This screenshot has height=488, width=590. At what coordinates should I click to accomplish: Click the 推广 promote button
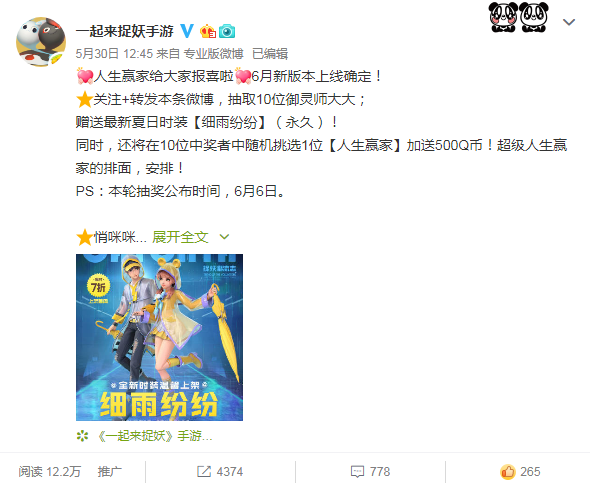[x=109, y=471]
